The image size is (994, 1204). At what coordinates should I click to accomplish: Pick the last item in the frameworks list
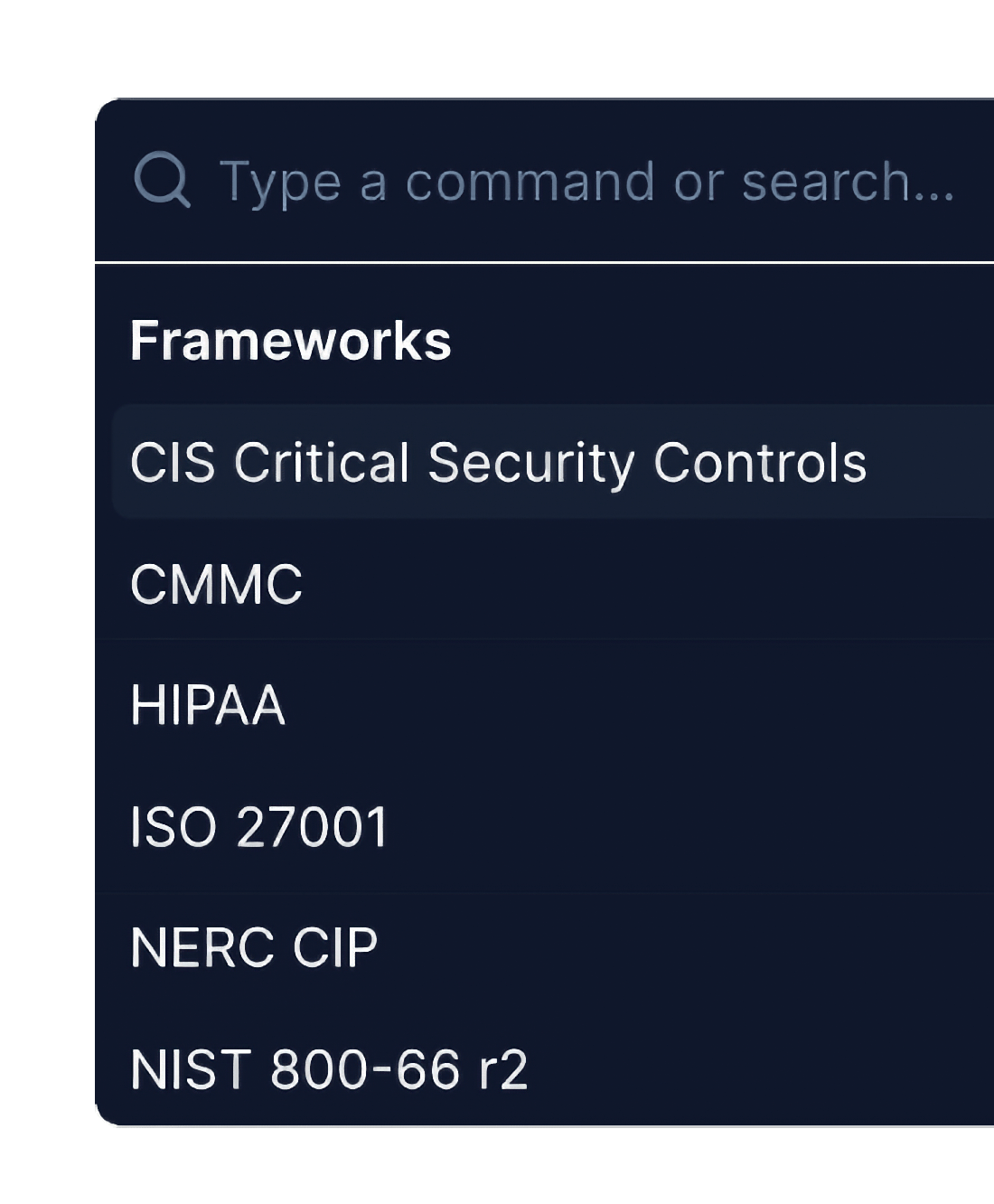coord(330,1068)
